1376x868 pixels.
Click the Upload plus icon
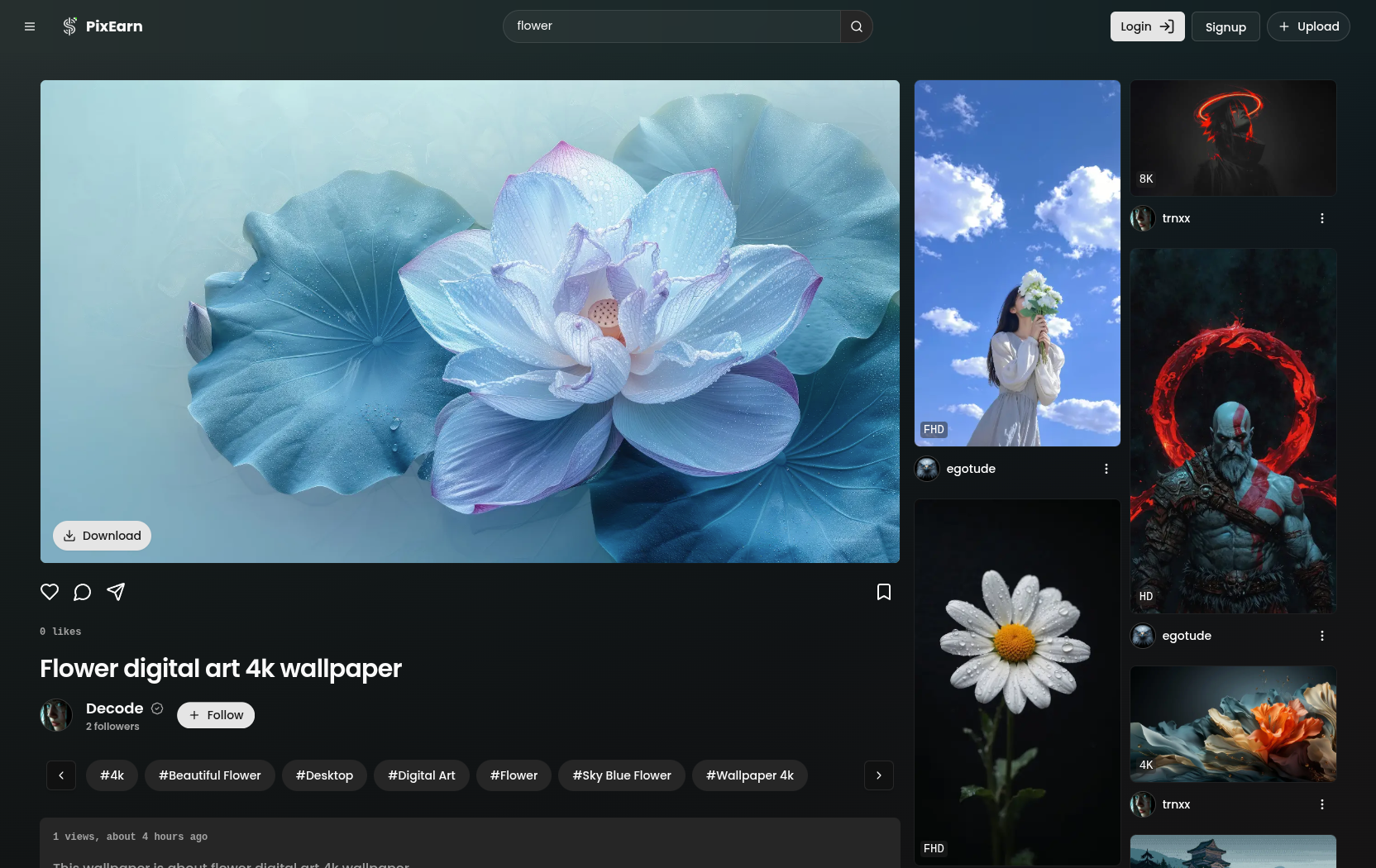click(1284, 26)
